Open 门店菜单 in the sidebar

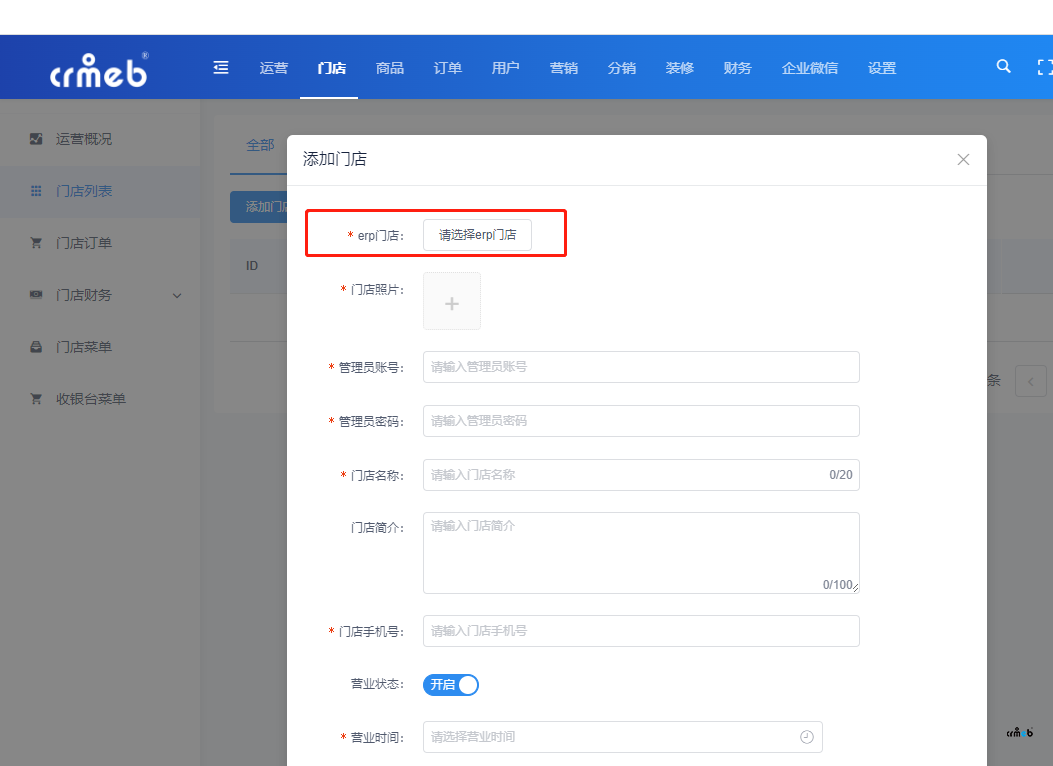tap(84, 347)
